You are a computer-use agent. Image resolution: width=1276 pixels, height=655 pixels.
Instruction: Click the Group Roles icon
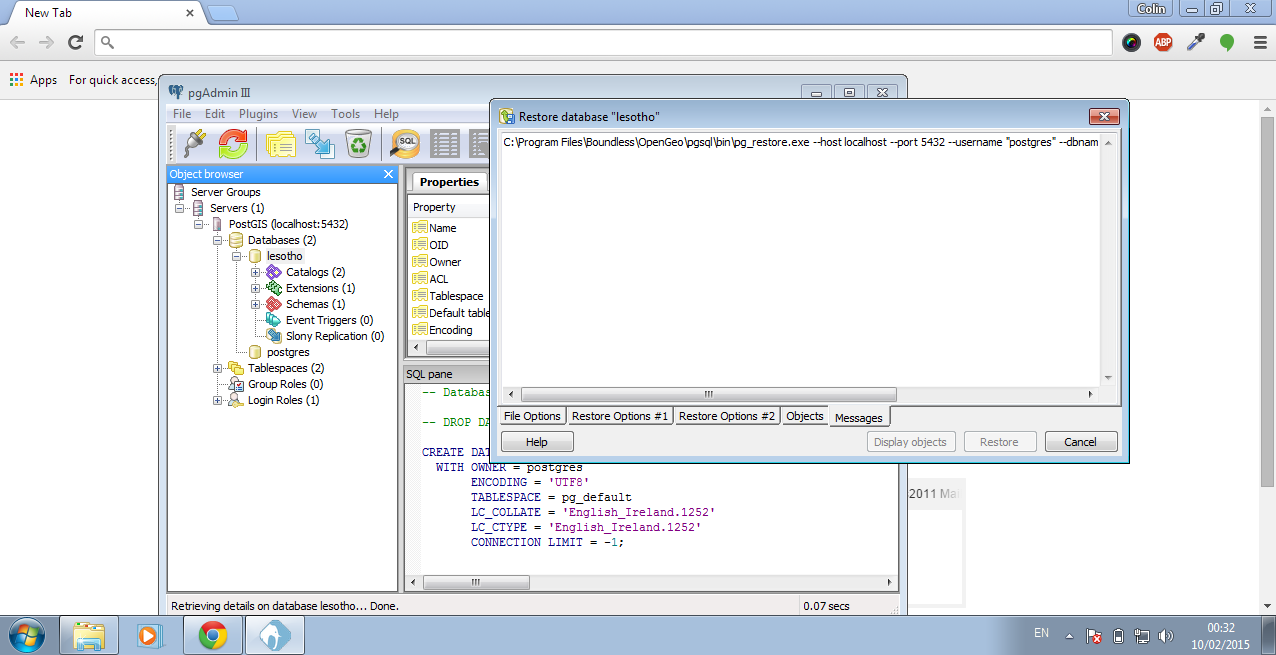[236, 384]
